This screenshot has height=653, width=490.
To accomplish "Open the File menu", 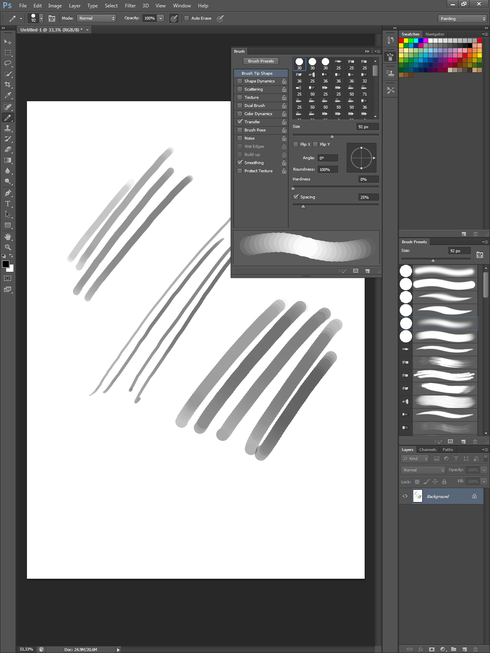I will (x=22, y=6).
